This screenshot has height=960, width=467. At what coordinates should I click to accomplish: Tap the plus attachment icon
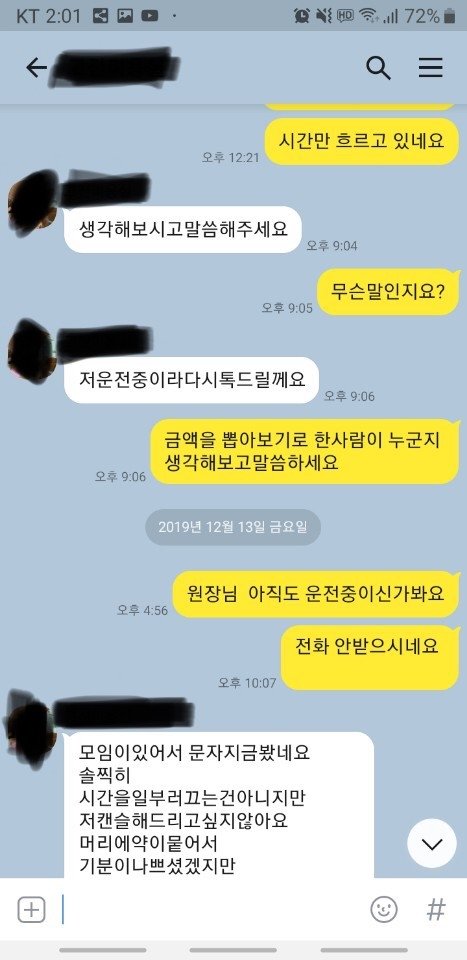pyautogui.click(x=31, y=909)
